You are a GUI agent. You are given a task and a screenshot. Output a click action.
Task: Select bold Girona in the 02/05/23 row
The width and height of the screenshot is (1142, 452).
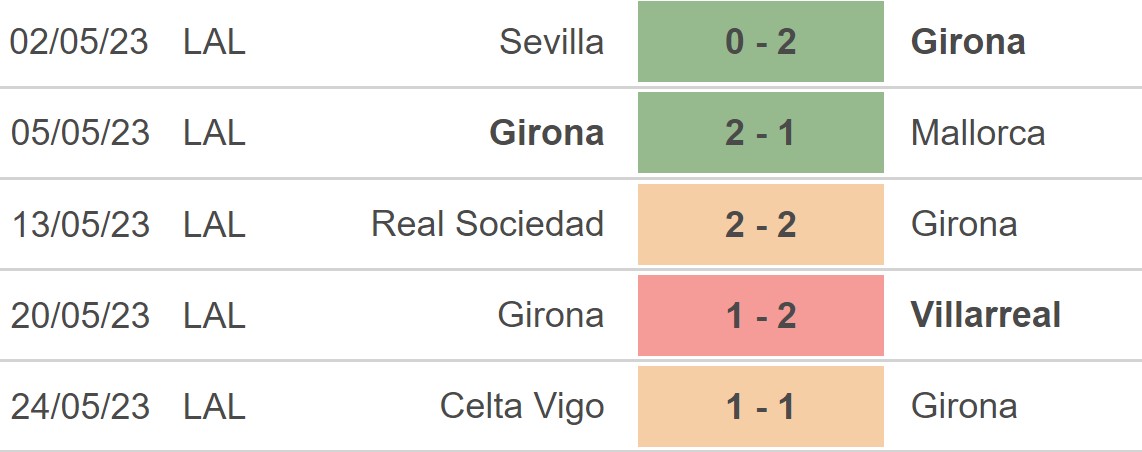pyautogui.click(x=968, y=41)
